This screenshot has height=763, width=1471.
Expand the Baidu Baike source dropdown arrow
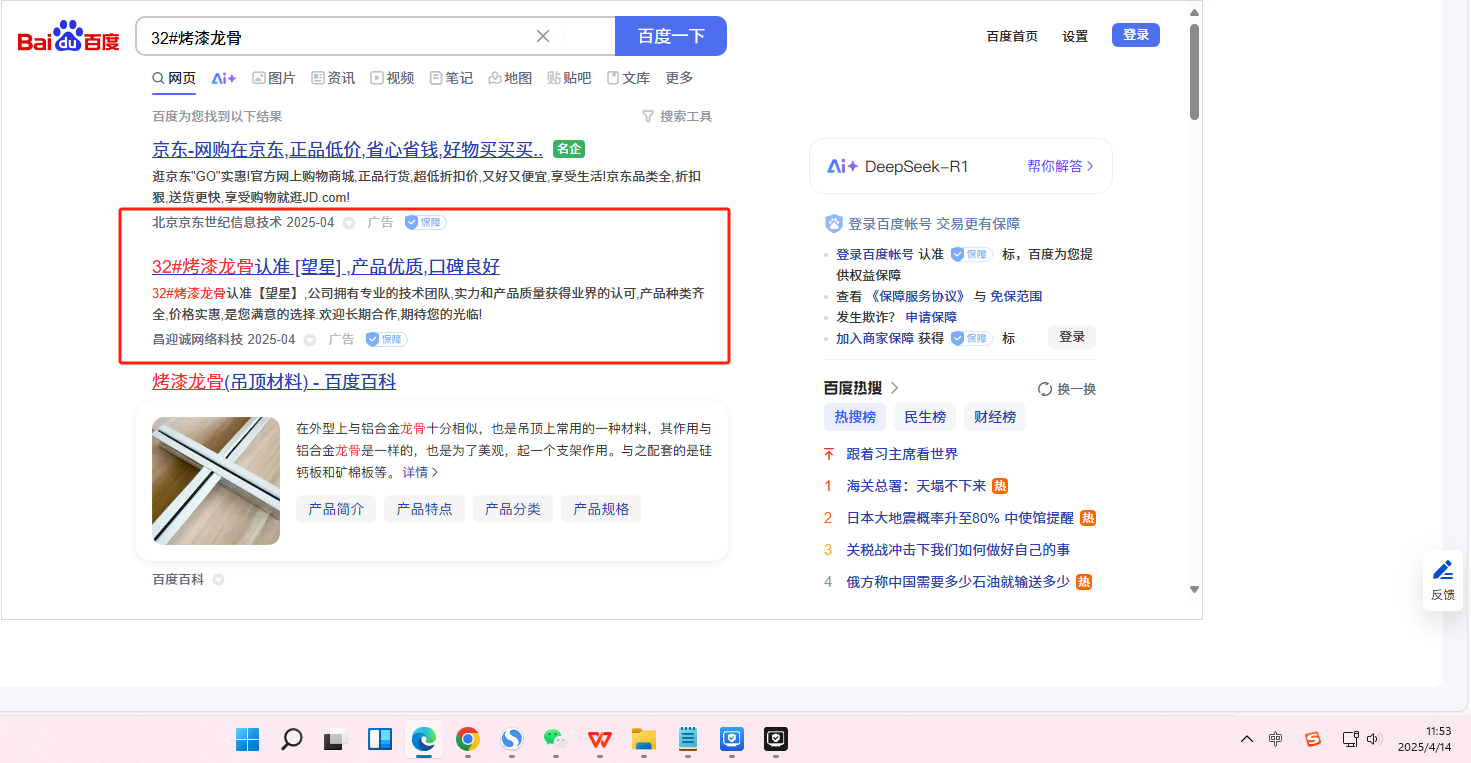point(218,580)
